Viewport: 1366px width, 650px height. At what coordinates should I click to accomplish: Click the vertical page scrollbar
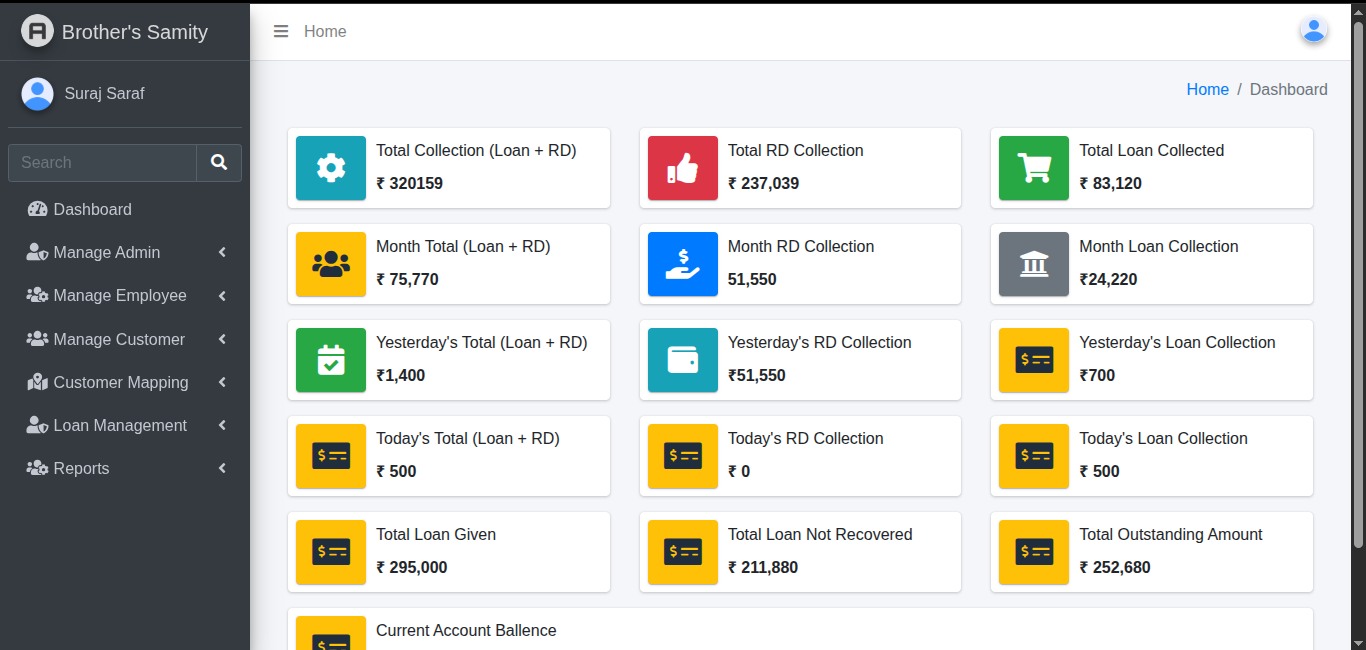[1358, 280]
